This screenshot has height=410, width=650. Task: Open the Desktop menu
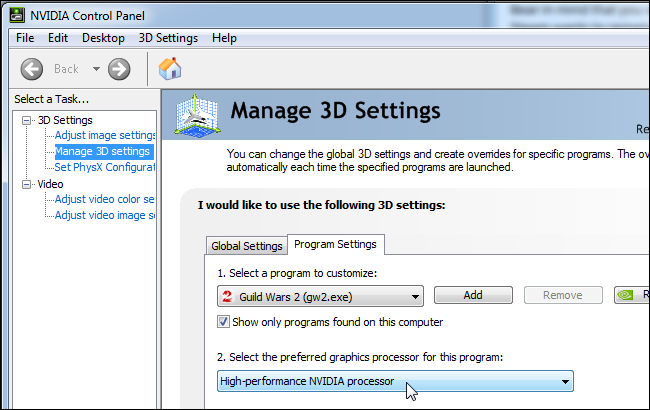pos(103,38)
